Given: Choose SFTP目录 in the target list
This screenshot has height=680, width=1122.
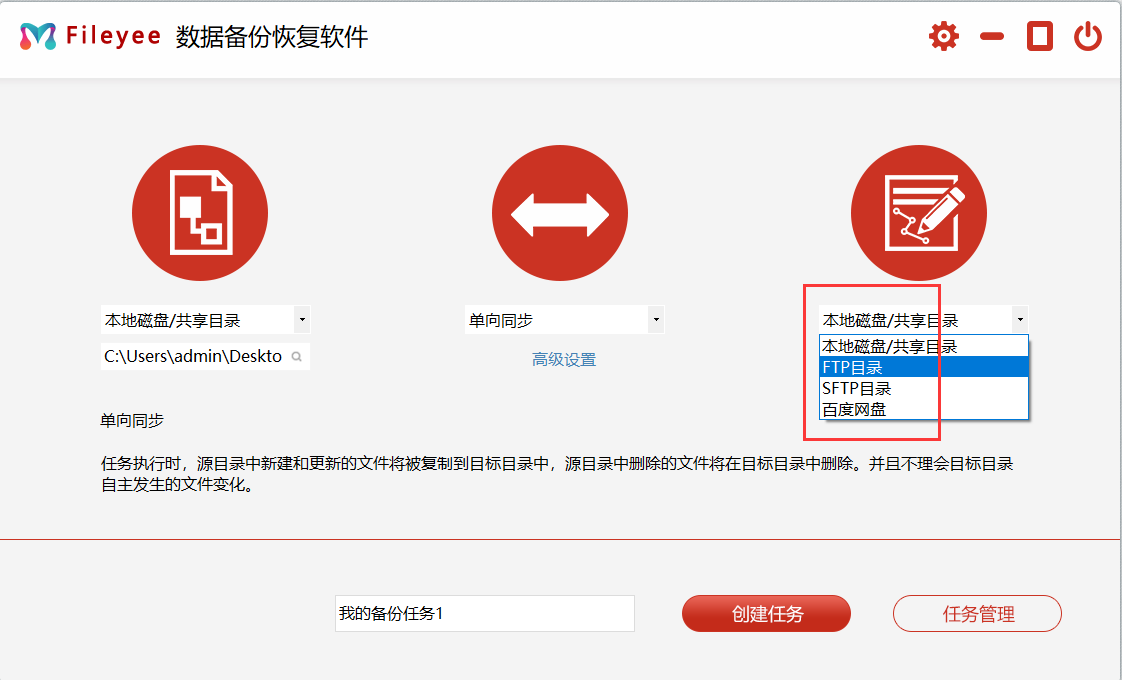Looking at the screenshot, I should click(x=923, y=388).
